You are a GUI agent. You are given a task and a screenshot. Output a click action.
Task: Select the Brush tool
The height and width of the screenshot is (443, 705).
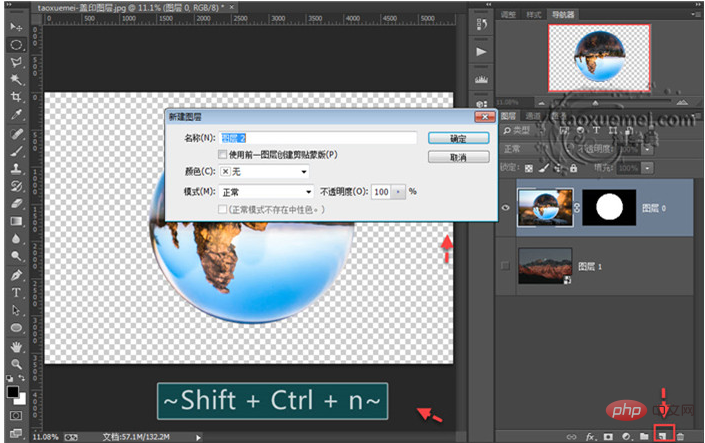click(16, 151)
